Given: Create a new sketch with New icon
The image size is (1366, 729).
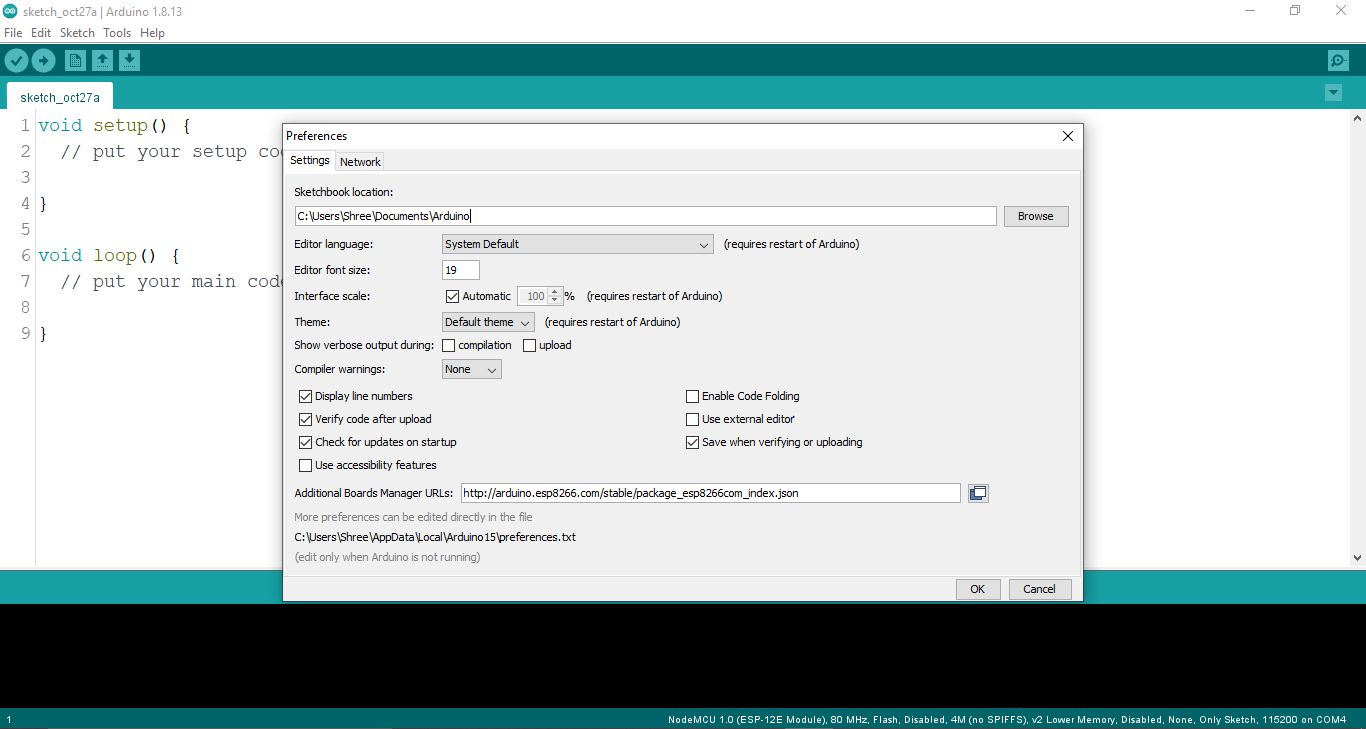Looking at the screenshot, I should tap(75, 61).
